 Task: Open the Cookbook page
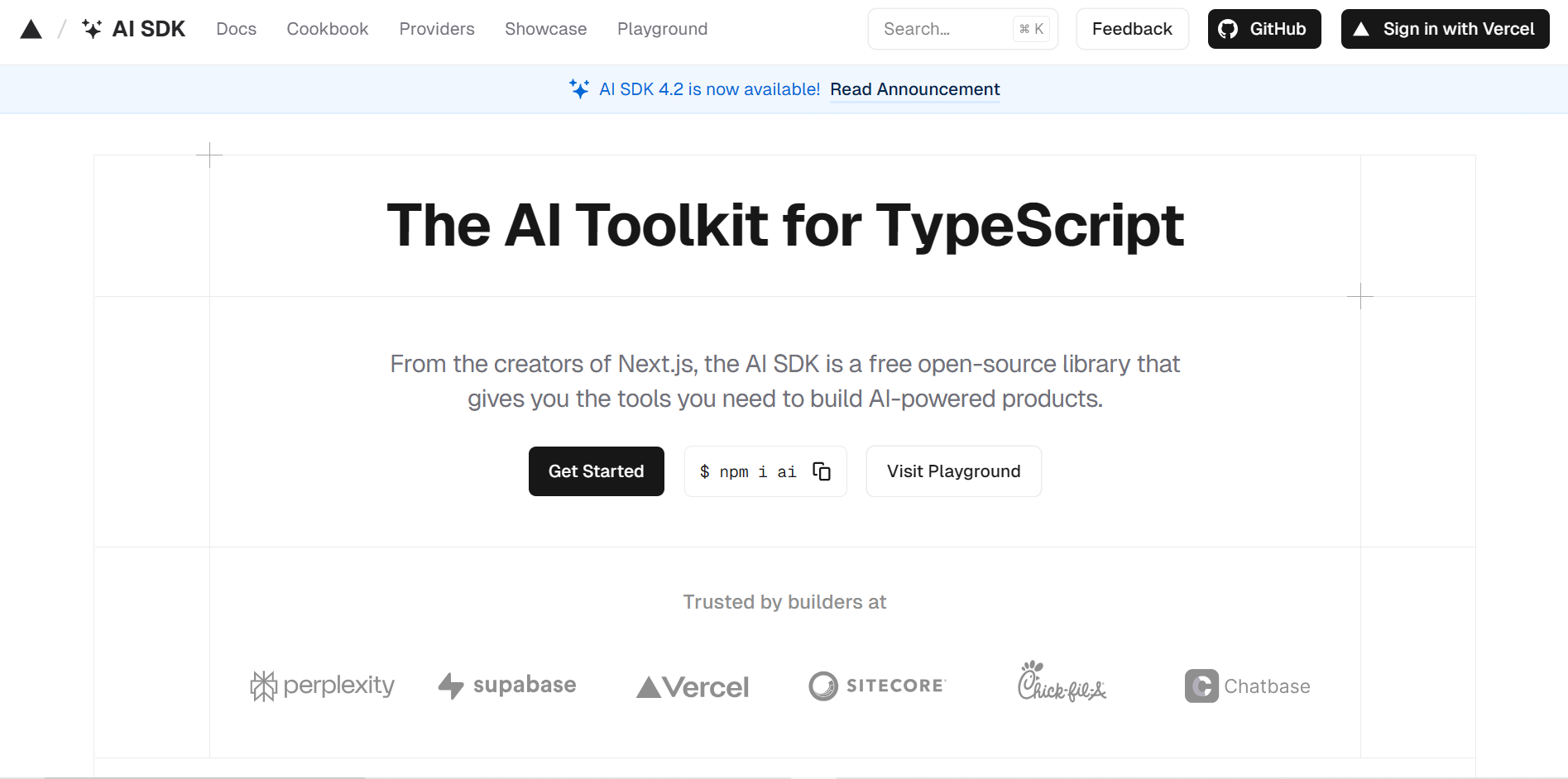(x=328, y=29)
